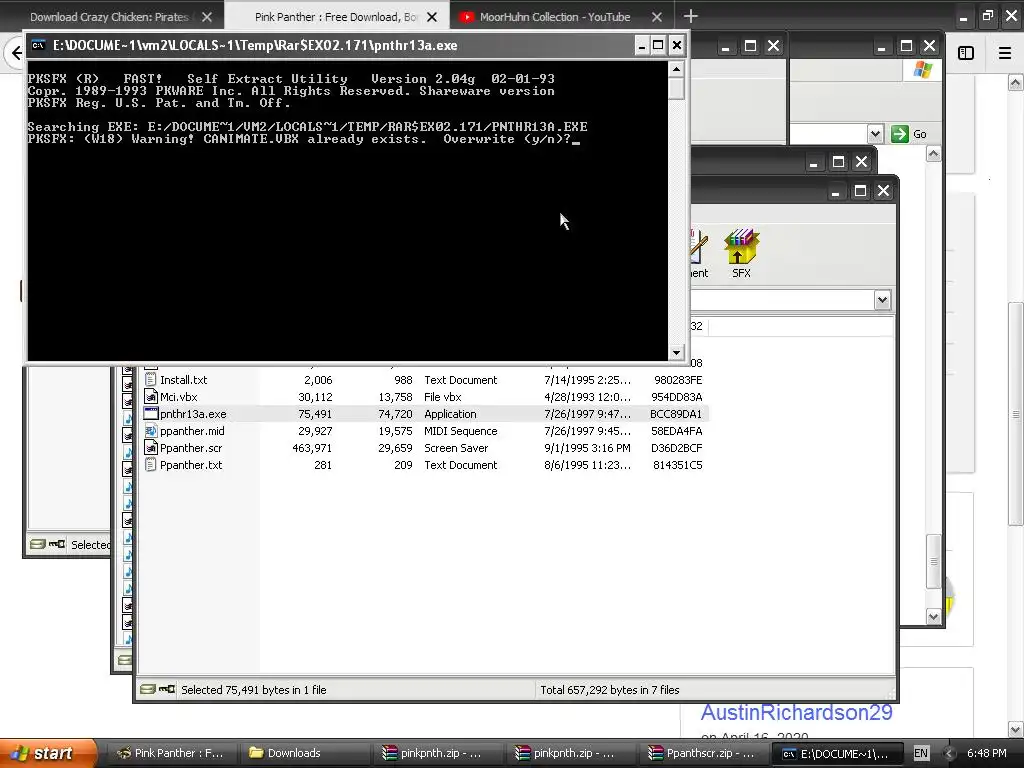
Task: Select Ppanther.scr screen saver file
Action: (425, 448)
